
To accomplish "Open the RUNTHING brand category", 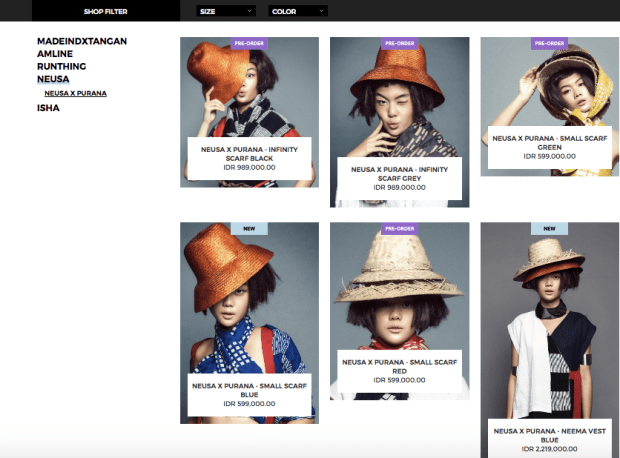I will [x=61, y=66].
